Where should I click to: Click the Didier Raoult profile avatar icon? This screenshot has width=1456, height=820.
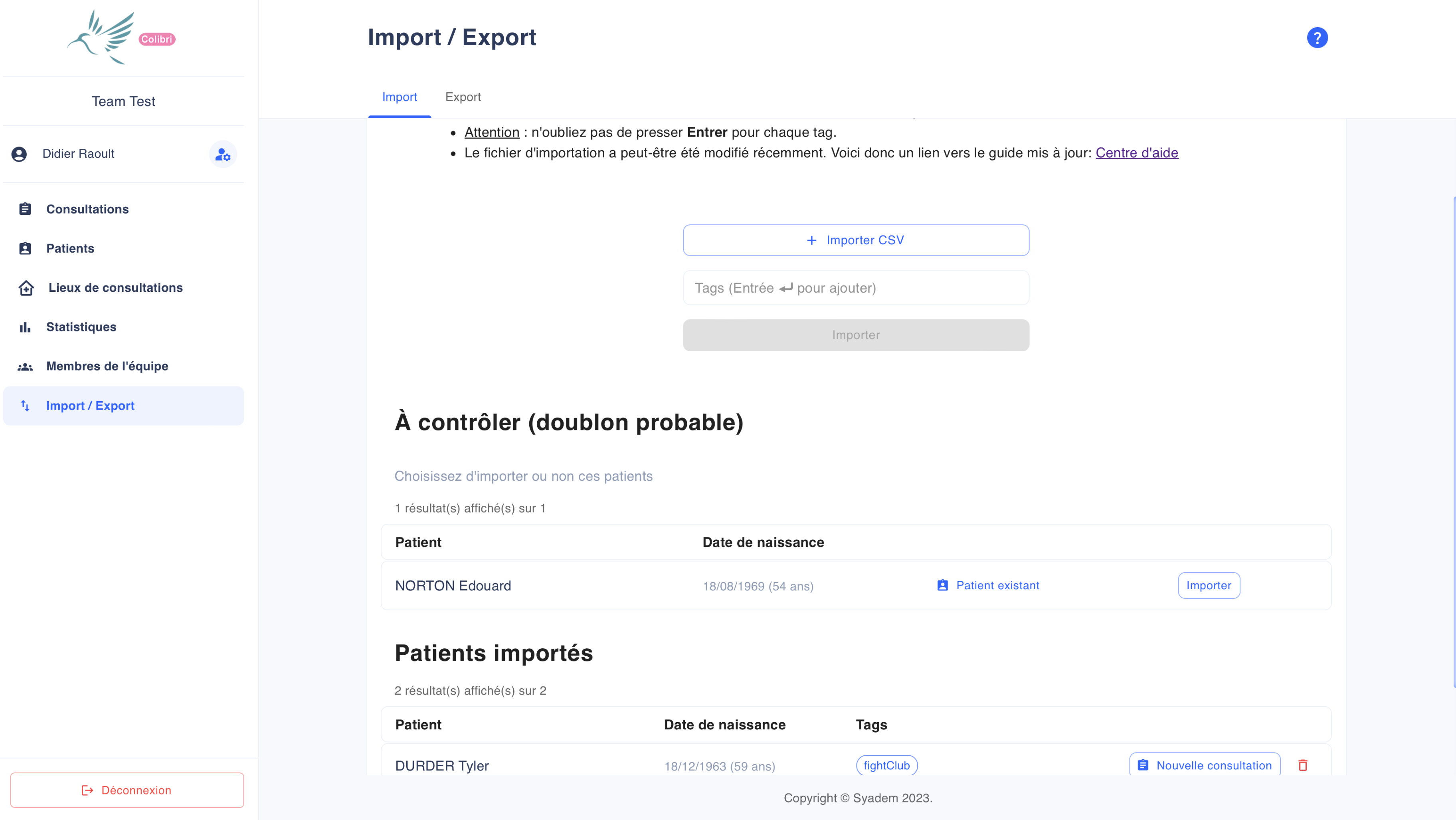(x=19, y=154)
